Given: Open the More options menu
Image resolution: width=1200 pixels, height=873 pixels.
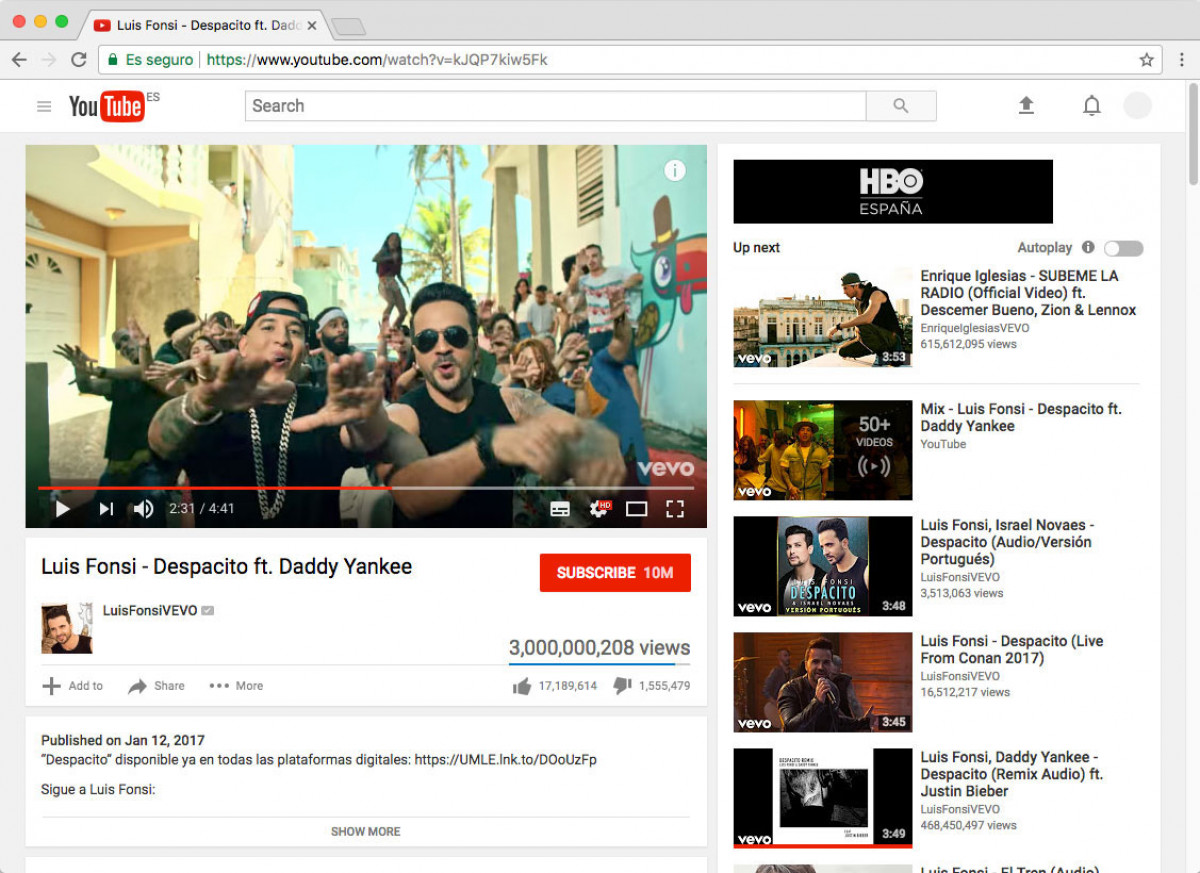Looking at the screenshot, I should (x=236, y=686).
